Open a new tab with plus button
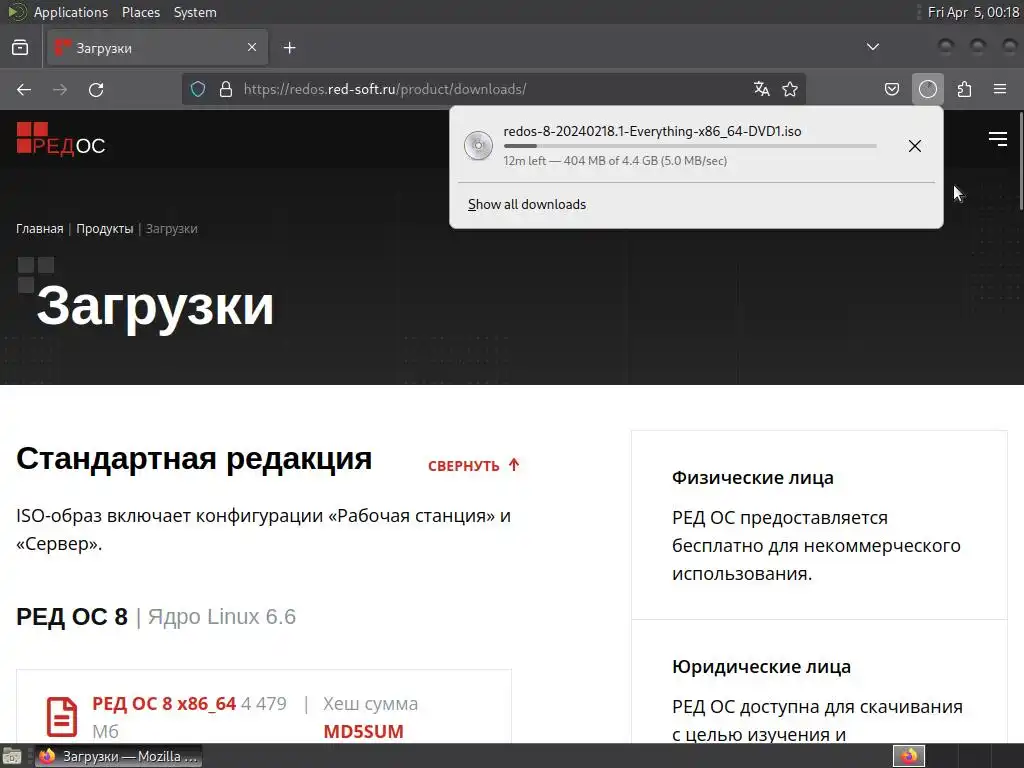Viewport: 1024px width, 768px height. (290, 48)
